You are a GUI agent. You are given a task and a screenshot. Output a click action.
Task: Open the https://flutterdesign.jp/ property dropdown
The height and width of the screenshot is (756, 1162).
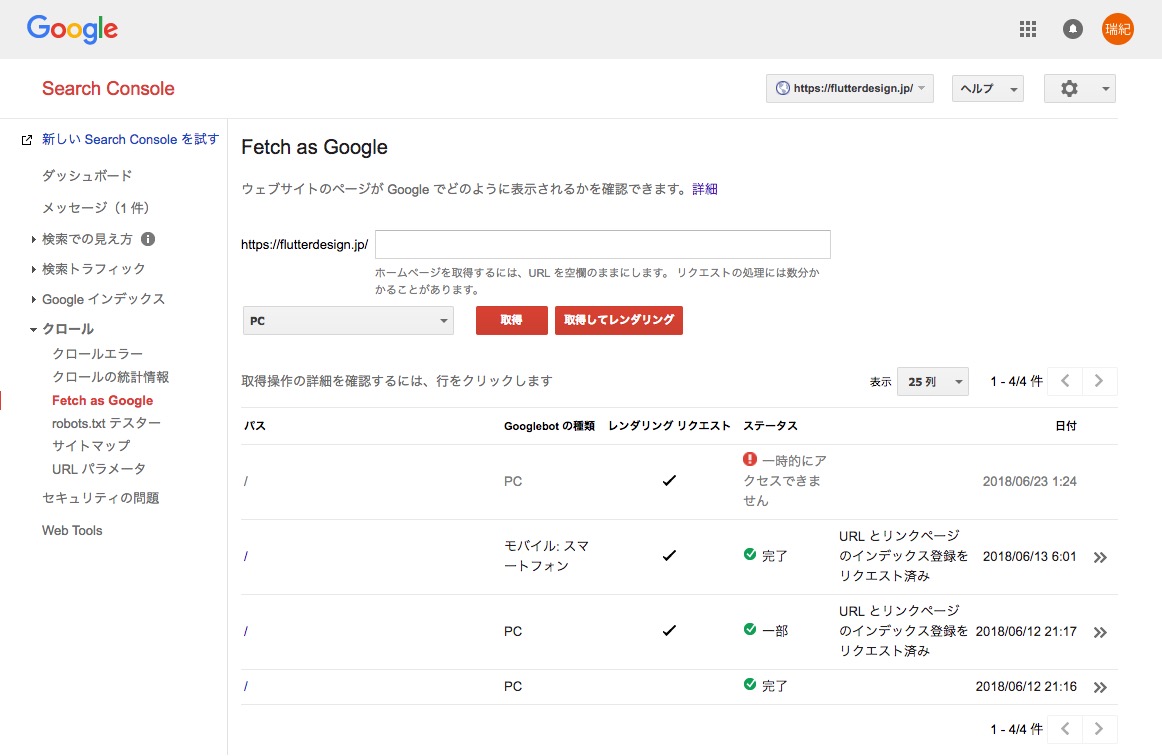point(849,88)
